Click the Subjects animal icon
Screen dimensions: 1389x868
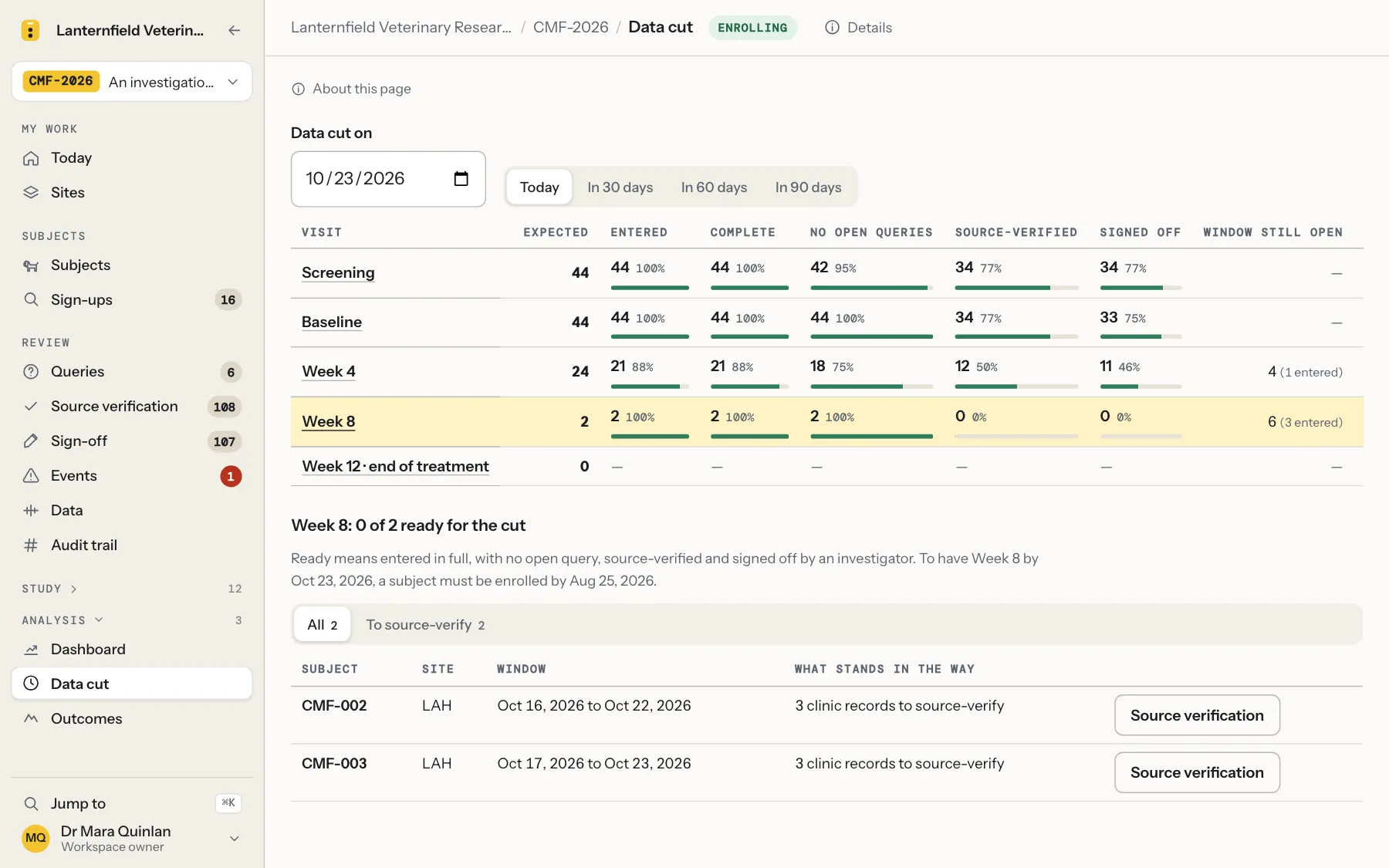(x=31, y=265)
